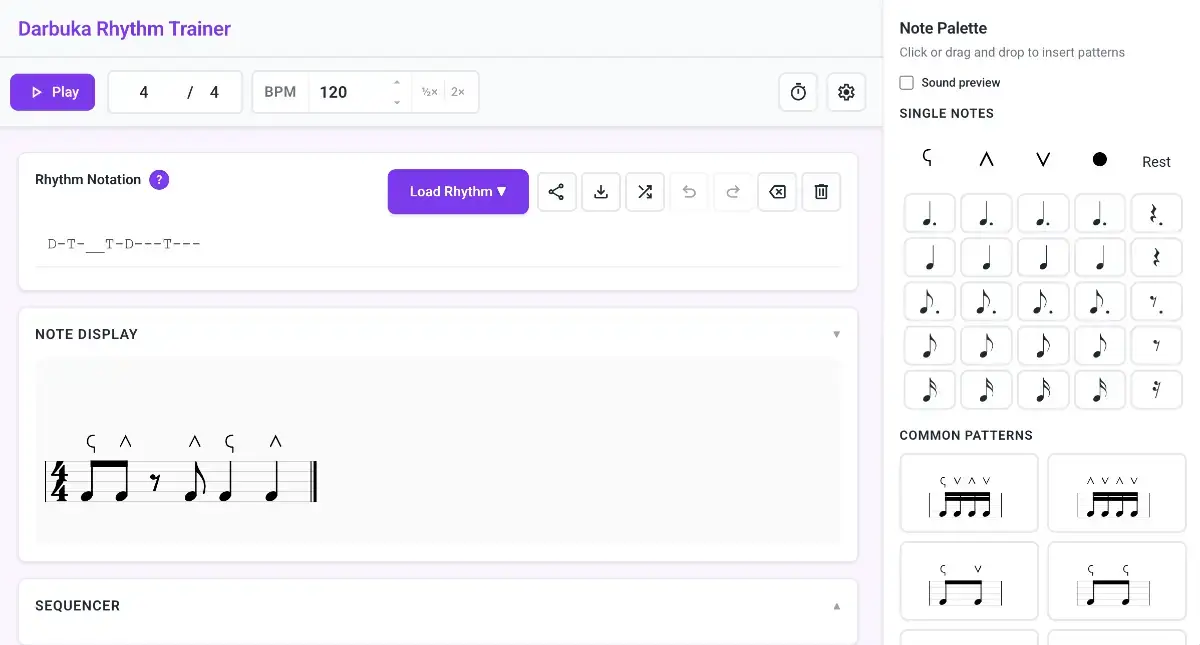The height and width of the screenshot is (645, 1200).
Task: Insert eighth note in Tek column
Action: [x=986, y=345]
